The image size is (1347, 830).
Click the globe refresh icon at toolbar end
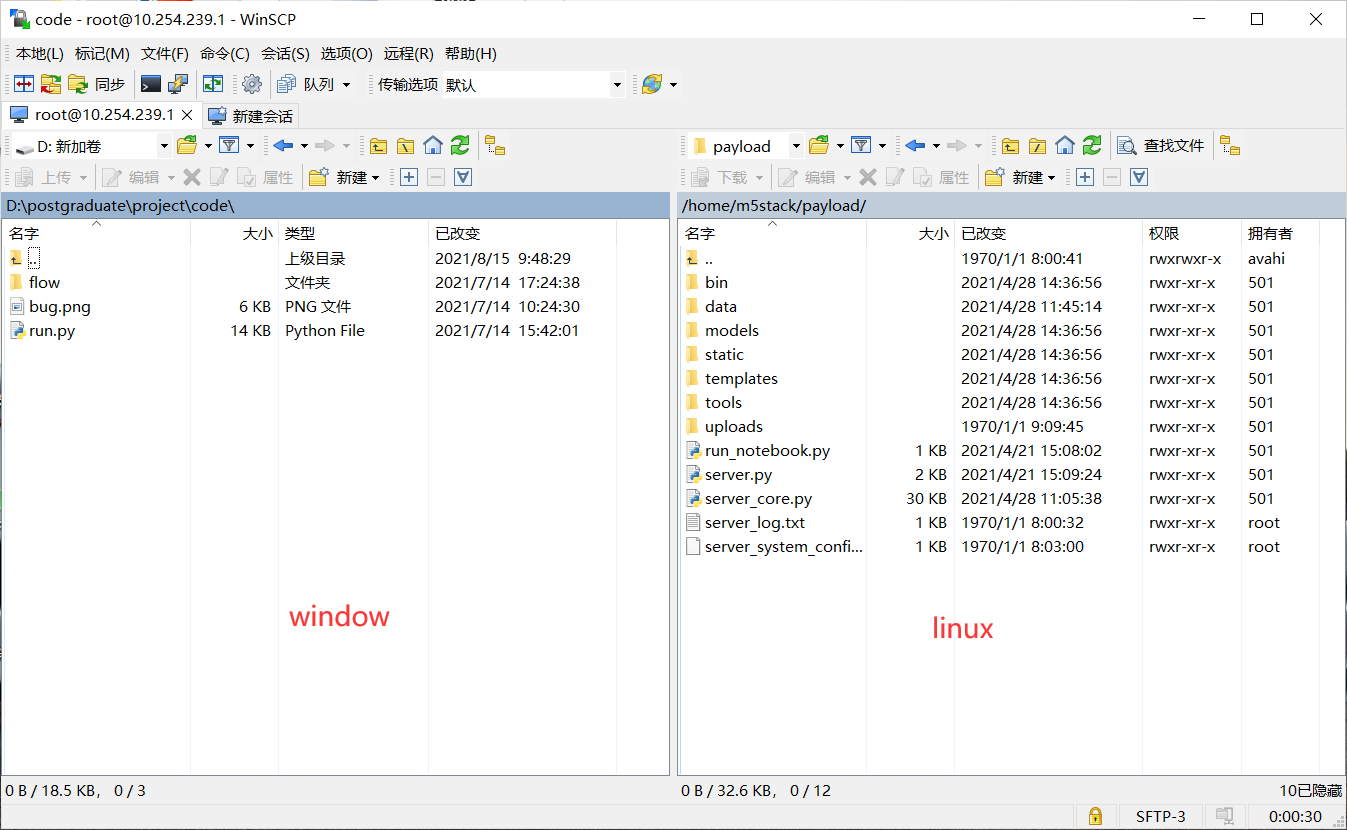652,85
